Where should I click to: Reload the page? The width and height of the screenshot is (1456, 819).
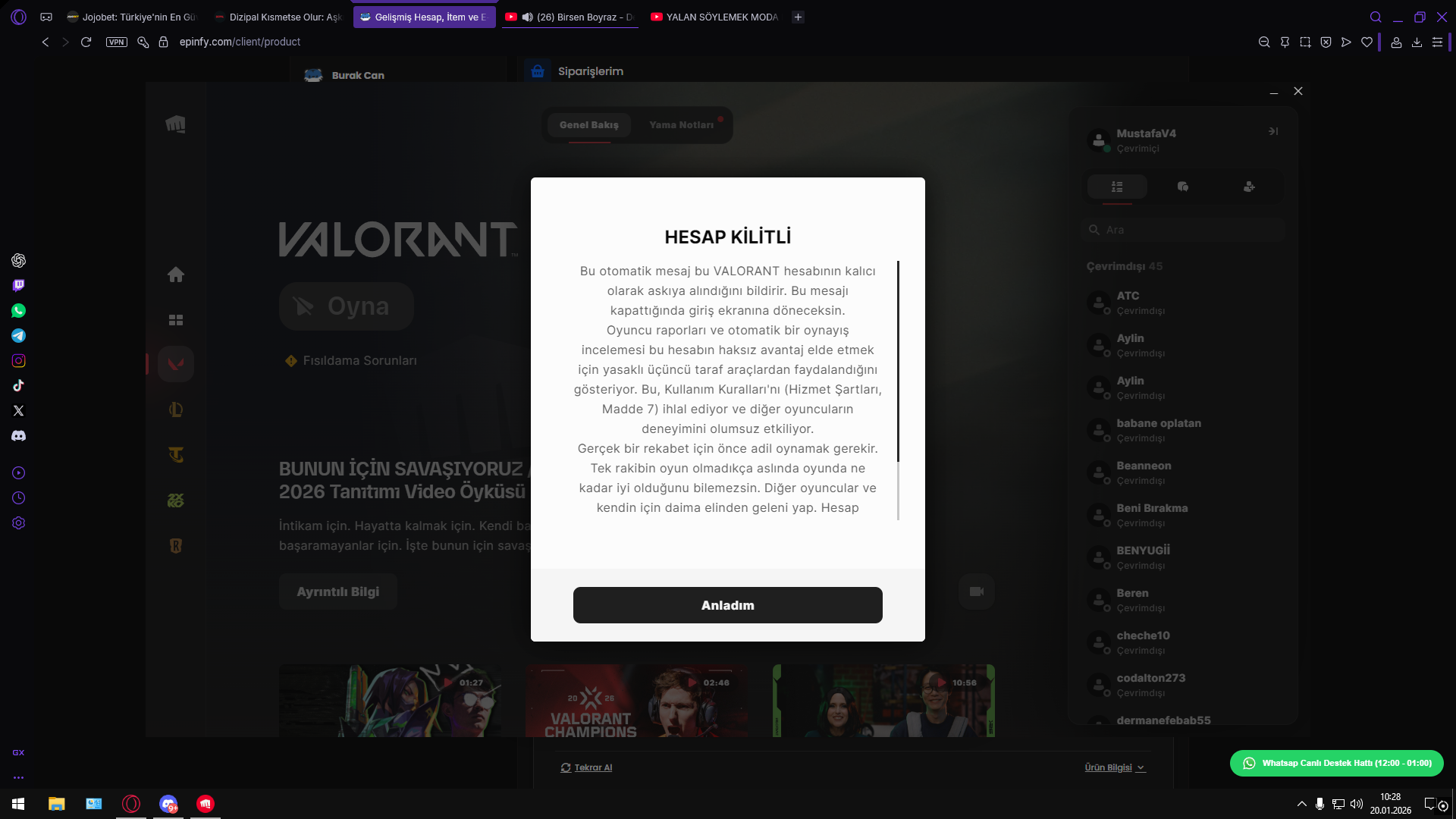(x=86, y=42)
